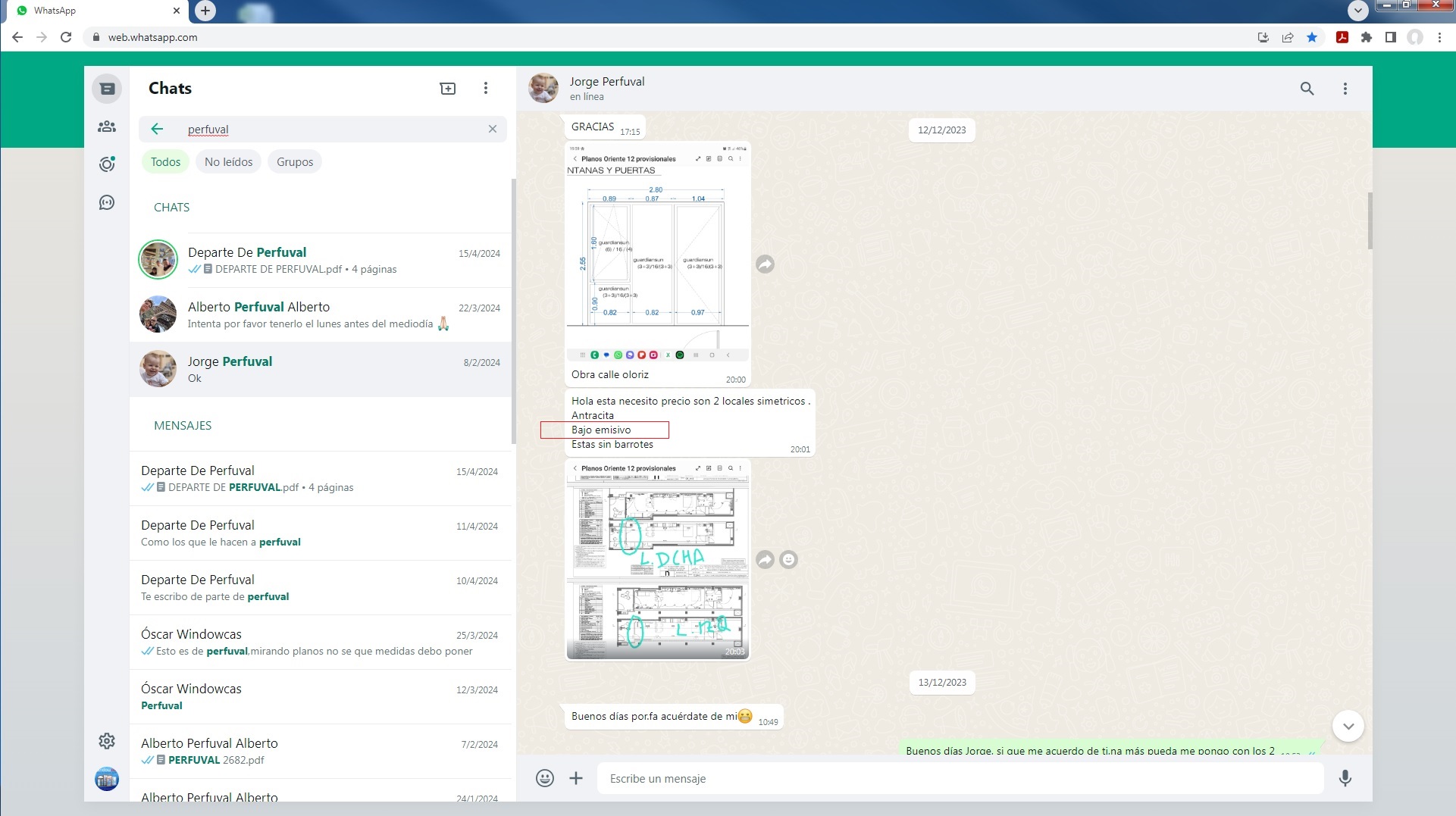Click the 'Escribe un mensaje' field
Viewport: 1456px width, 816px height.
tap(959, 778)
